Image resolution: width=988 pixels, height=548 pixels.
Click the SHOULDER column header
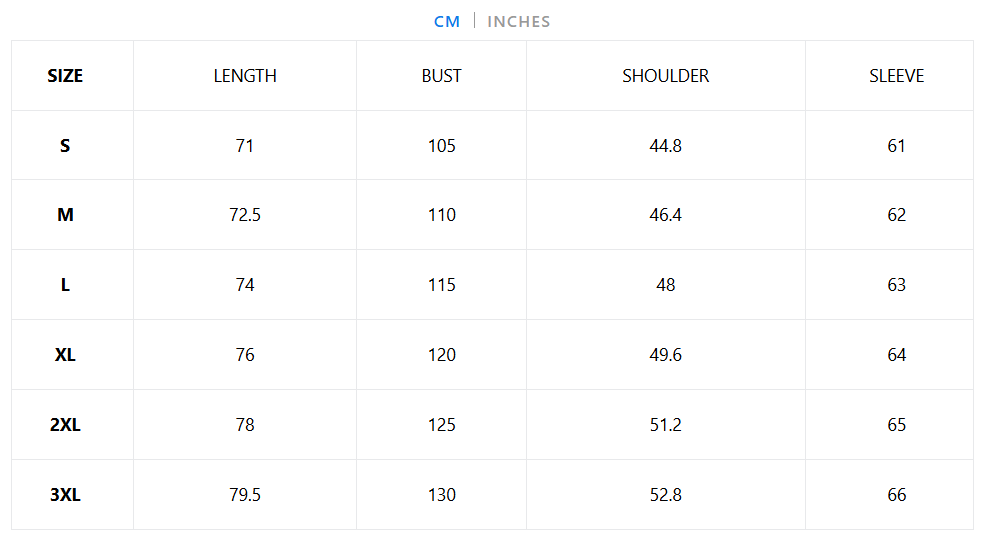pos(665,76)
